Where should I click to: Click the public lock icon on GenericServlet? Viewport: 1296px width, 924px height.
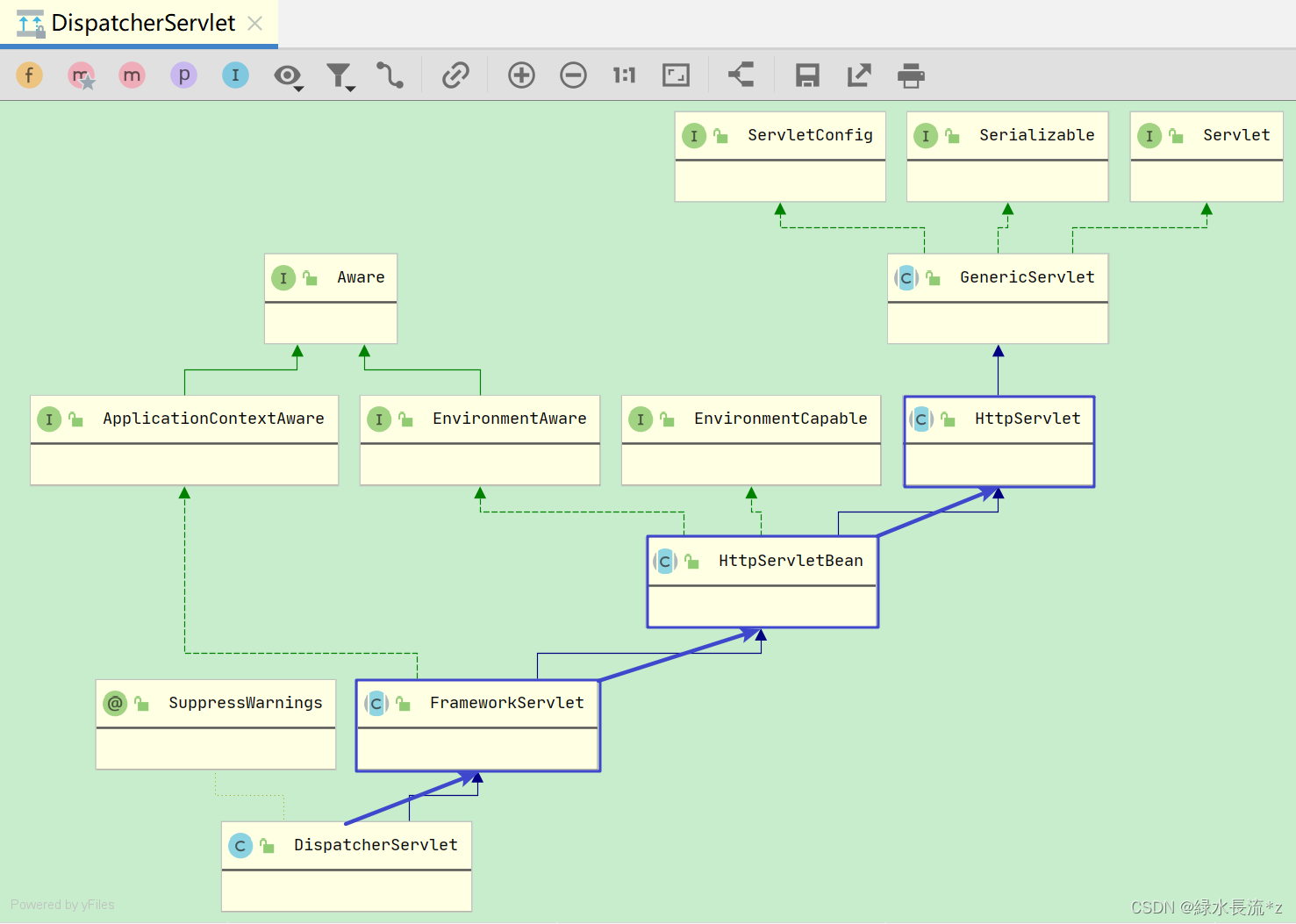[x=933, y=277]
